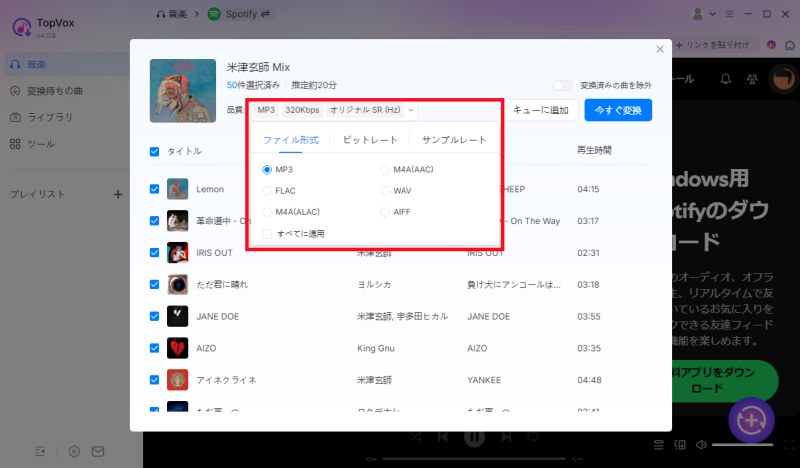
Task: Open hamburger menu in title bar
Action: pyautogui.click(x=730, y=14)
